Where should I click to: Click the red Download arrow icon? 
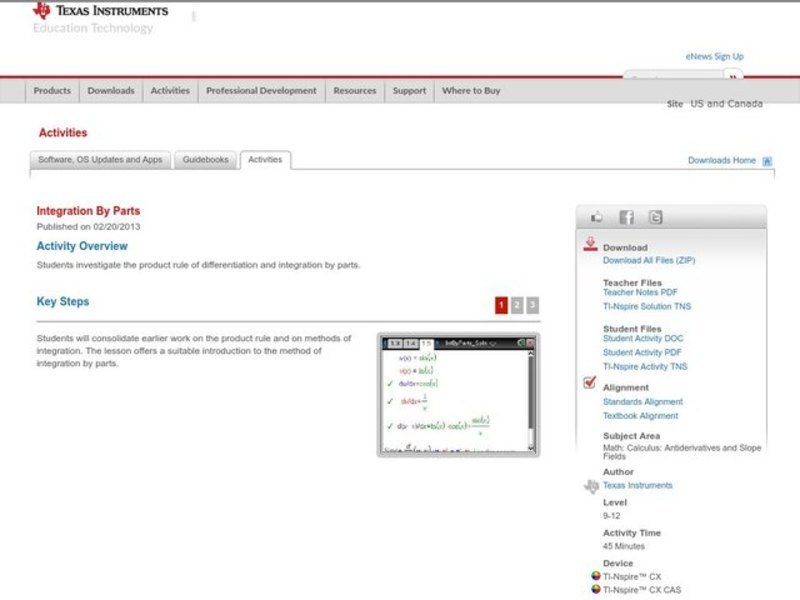590,245
